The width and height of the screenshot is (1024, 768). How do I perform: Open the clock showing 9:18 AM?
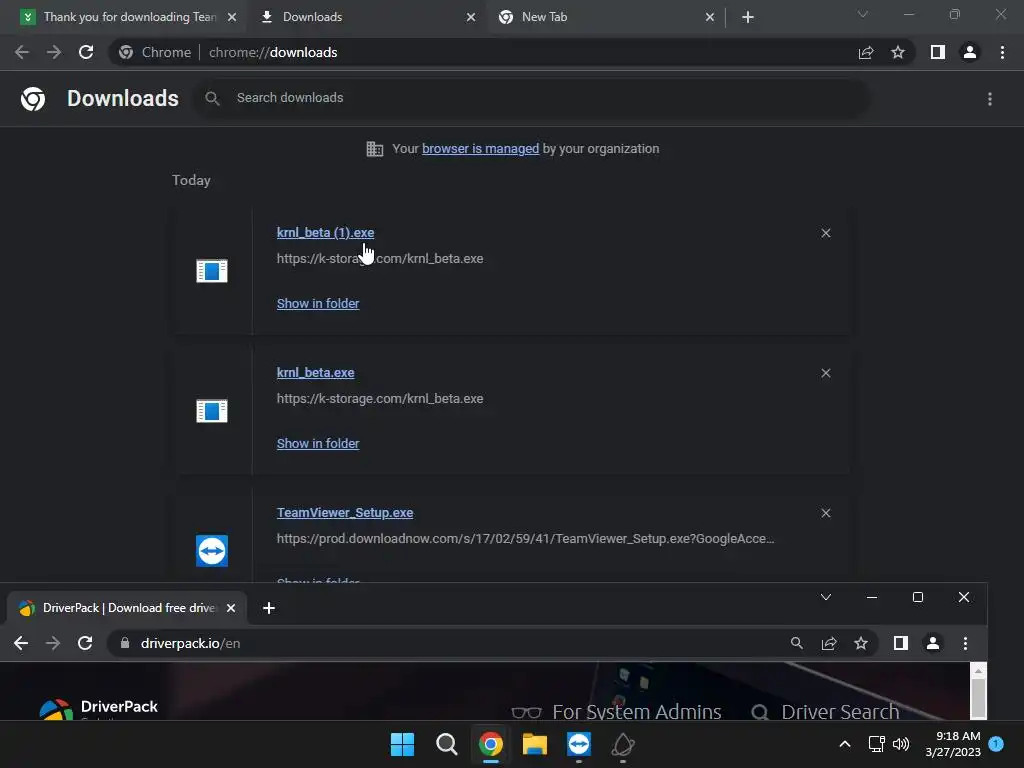pyautogui.click(x=953, y=744)
